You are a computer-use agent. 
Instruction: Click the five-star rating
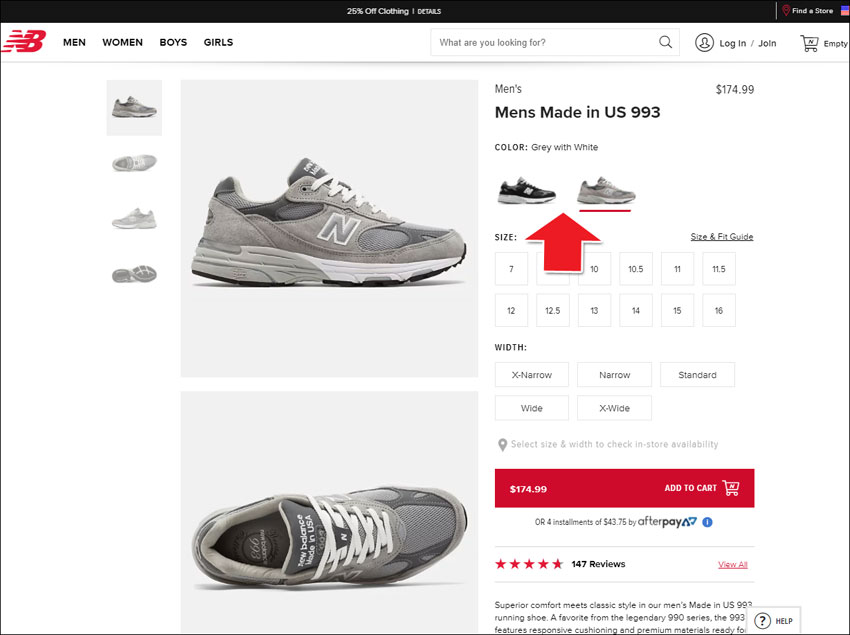click(529, 564)
